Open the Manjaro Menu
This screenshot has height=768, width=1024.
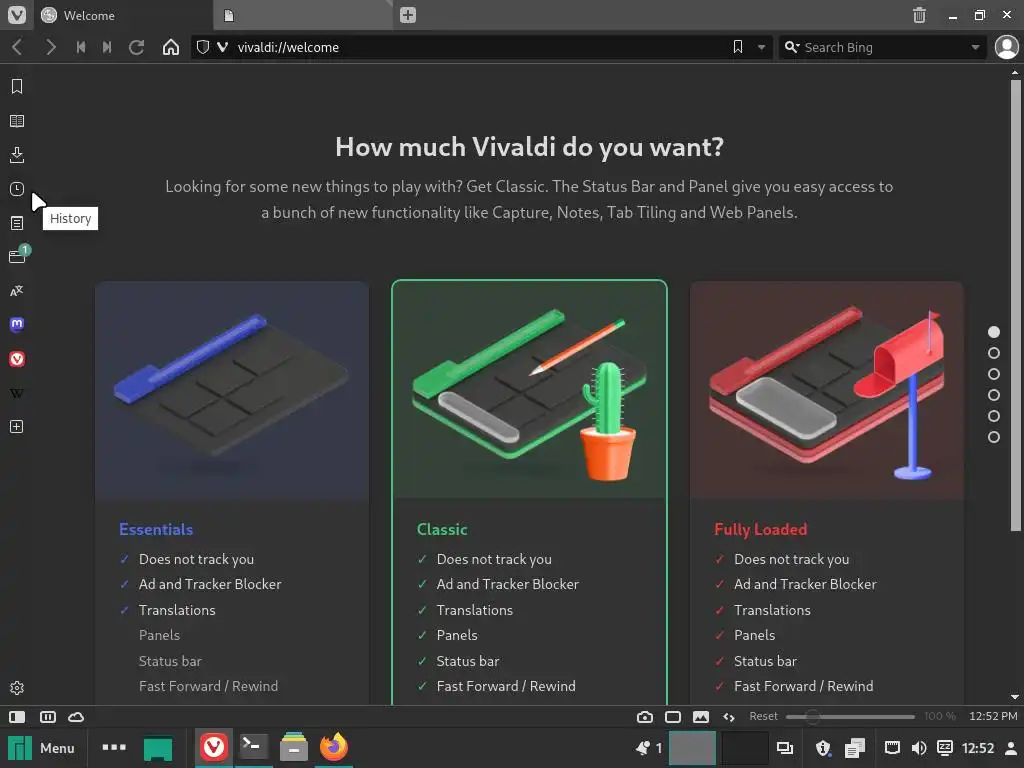(41, 748)
